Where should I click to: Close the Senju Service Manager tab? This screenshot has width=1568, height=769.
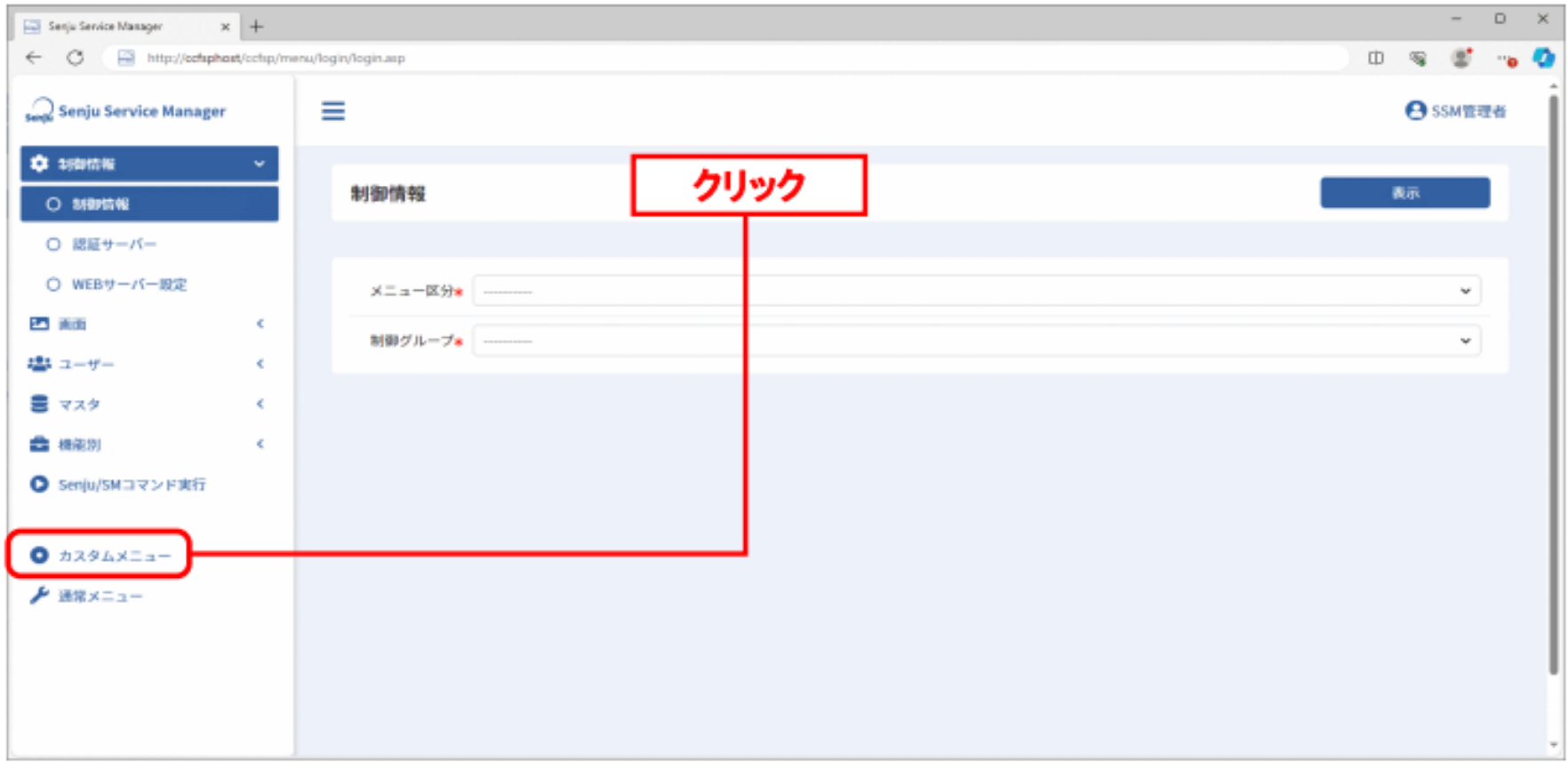[225, 27]
